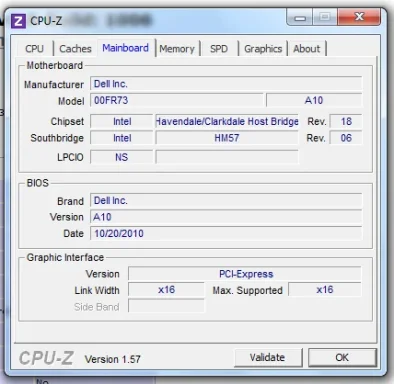The width and height of the screenshot is (394, 384).
Task: Click the Motherboard group heading
Action: 55,65
